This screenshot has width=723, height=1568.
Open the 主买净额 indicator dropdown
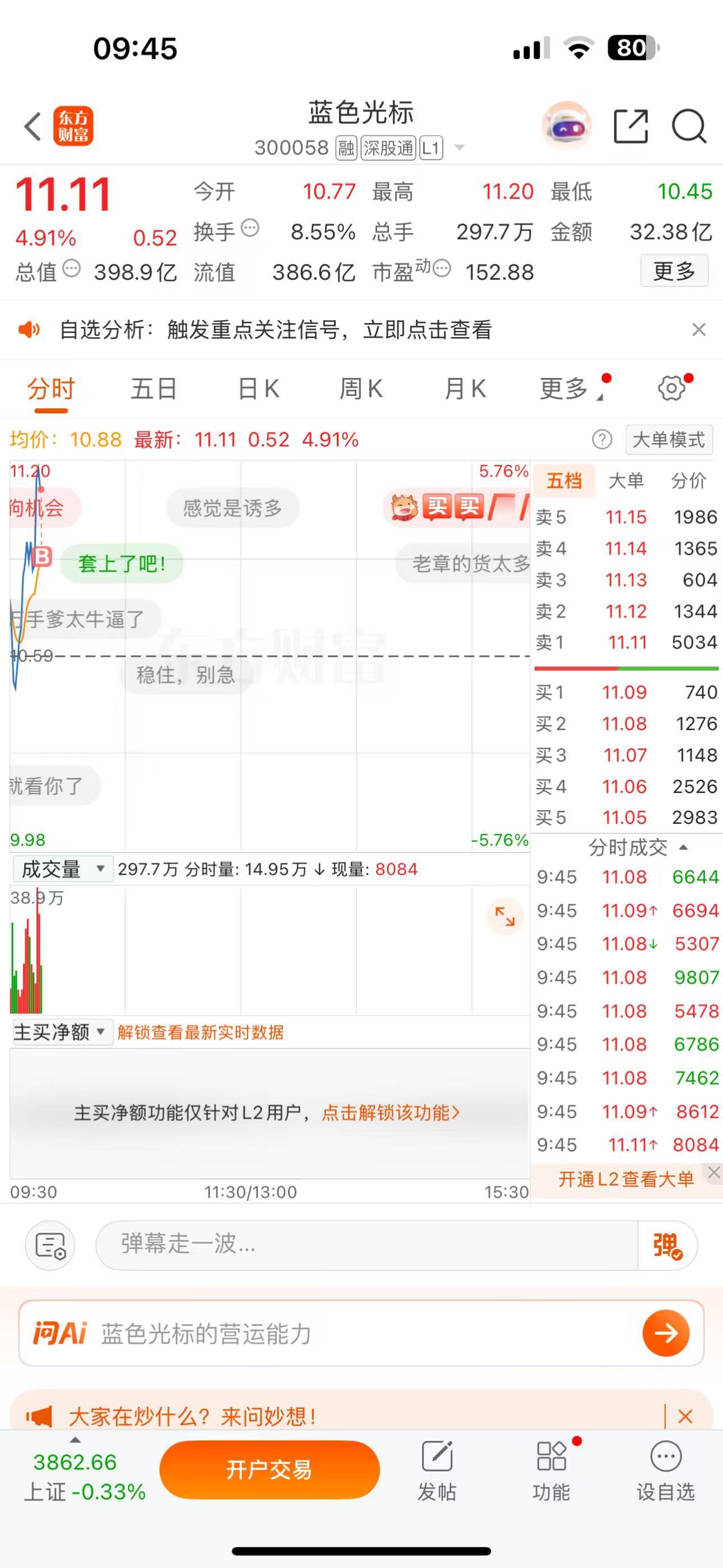(62, 1032)
